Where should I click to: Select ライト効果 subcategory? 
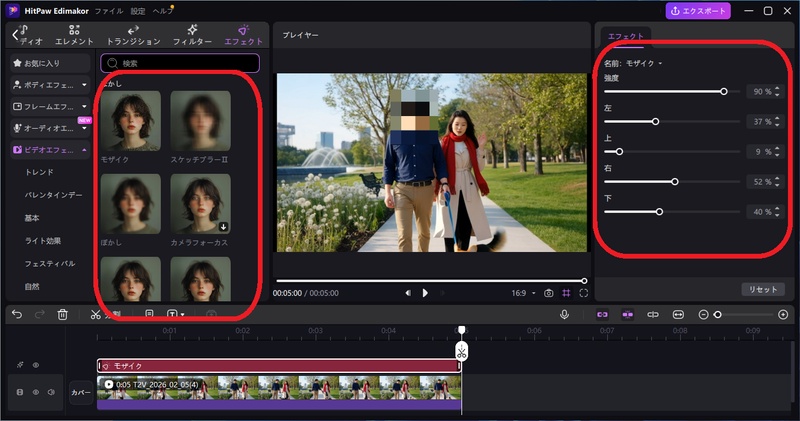click(x=43, y=241)
